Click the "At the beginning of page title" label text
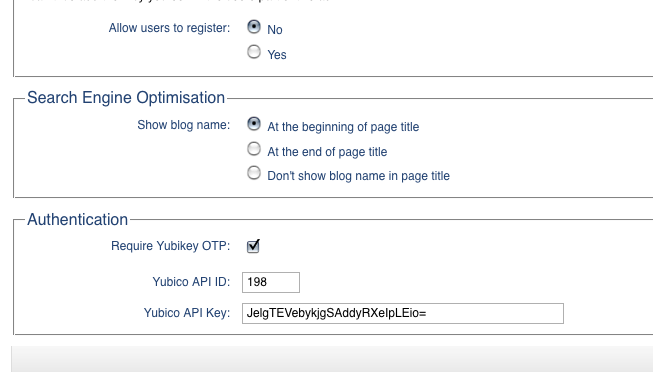The width and height of the screenshot is (653, 372). coord(343,127)
